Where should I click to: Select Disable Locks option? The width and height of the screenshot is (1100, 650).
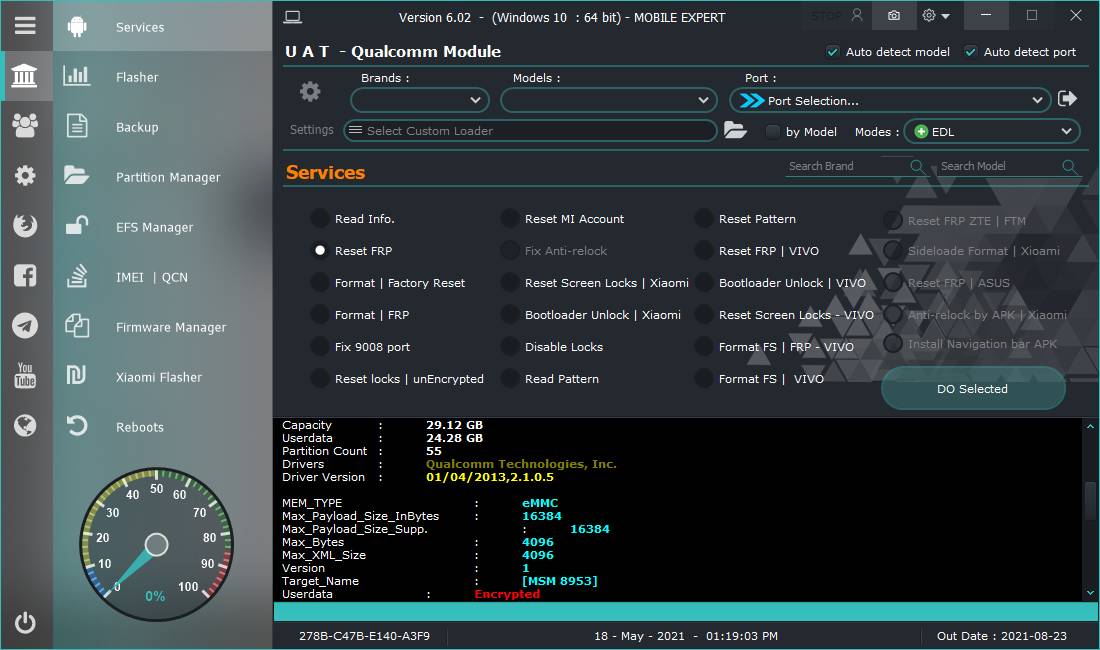point(510,346)
